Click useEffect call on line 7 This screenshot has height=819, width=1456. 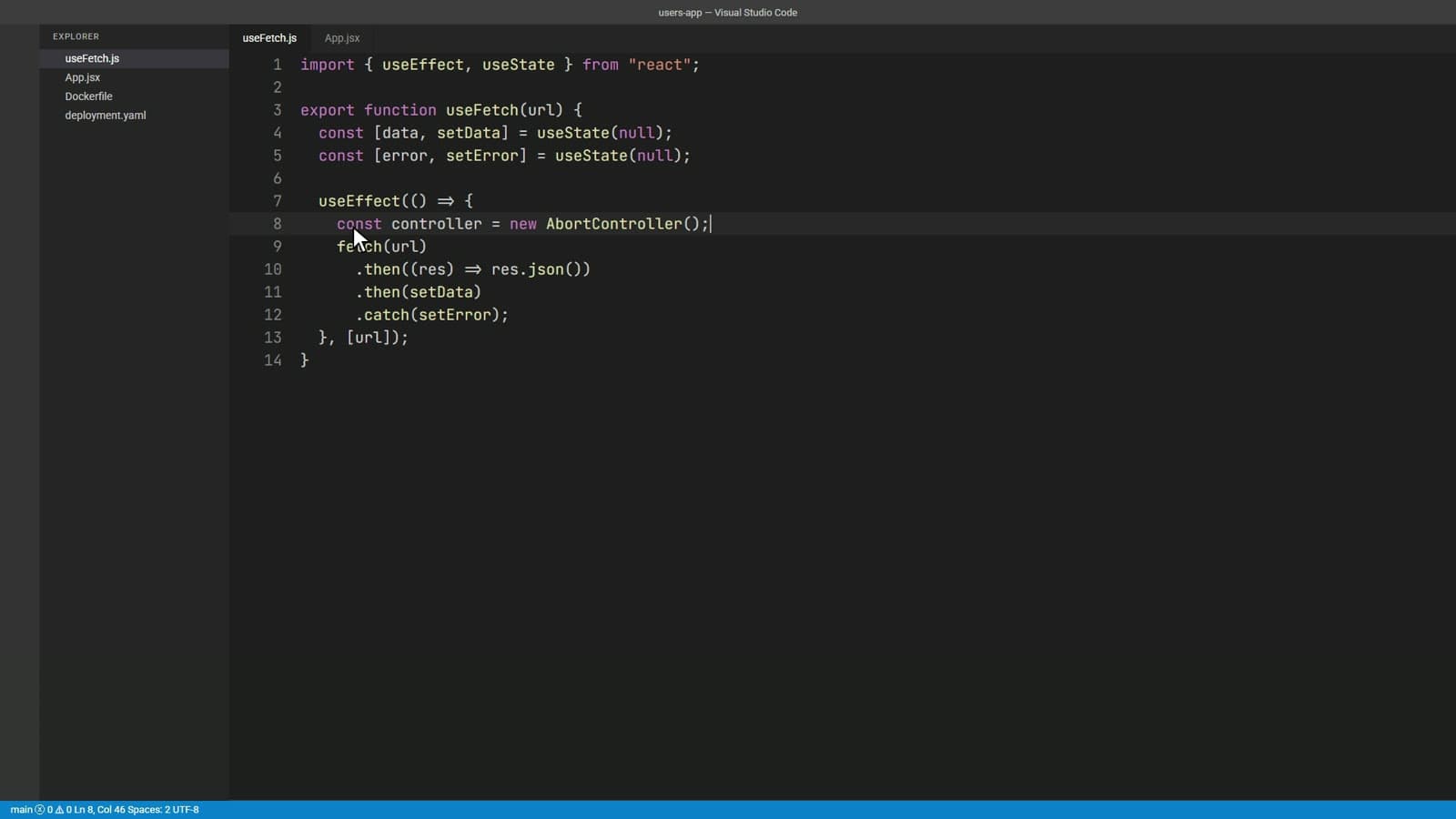click(x=359, y=201)
